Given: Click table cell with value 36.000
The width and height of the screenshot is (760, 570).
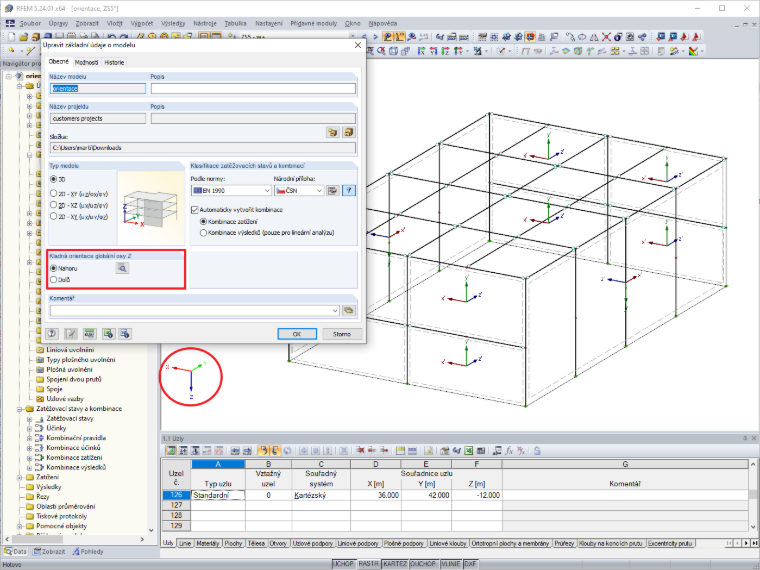Looking at the screenshot, I should pos(376,495).
